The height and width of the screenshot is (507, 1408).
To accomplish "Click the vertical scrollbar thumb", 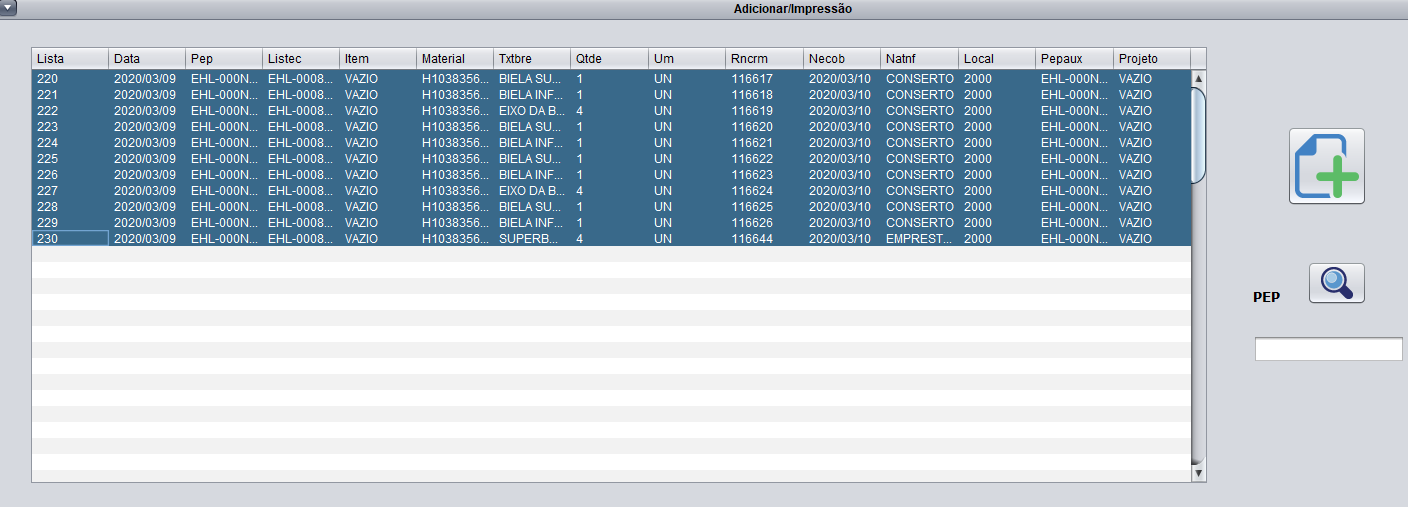I will [x=1198, y=135].
